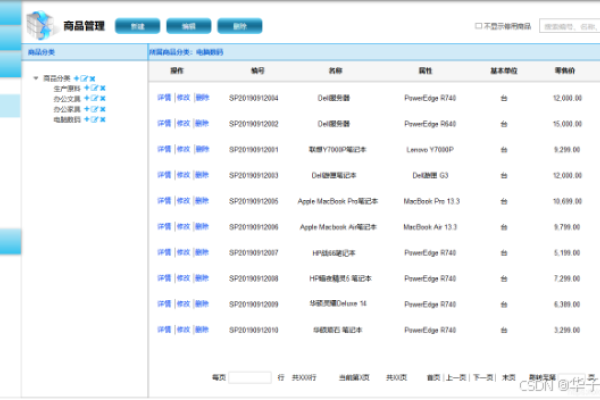
Task: Click the edit icon beside 生产原料
Action: tap(94, 88)
